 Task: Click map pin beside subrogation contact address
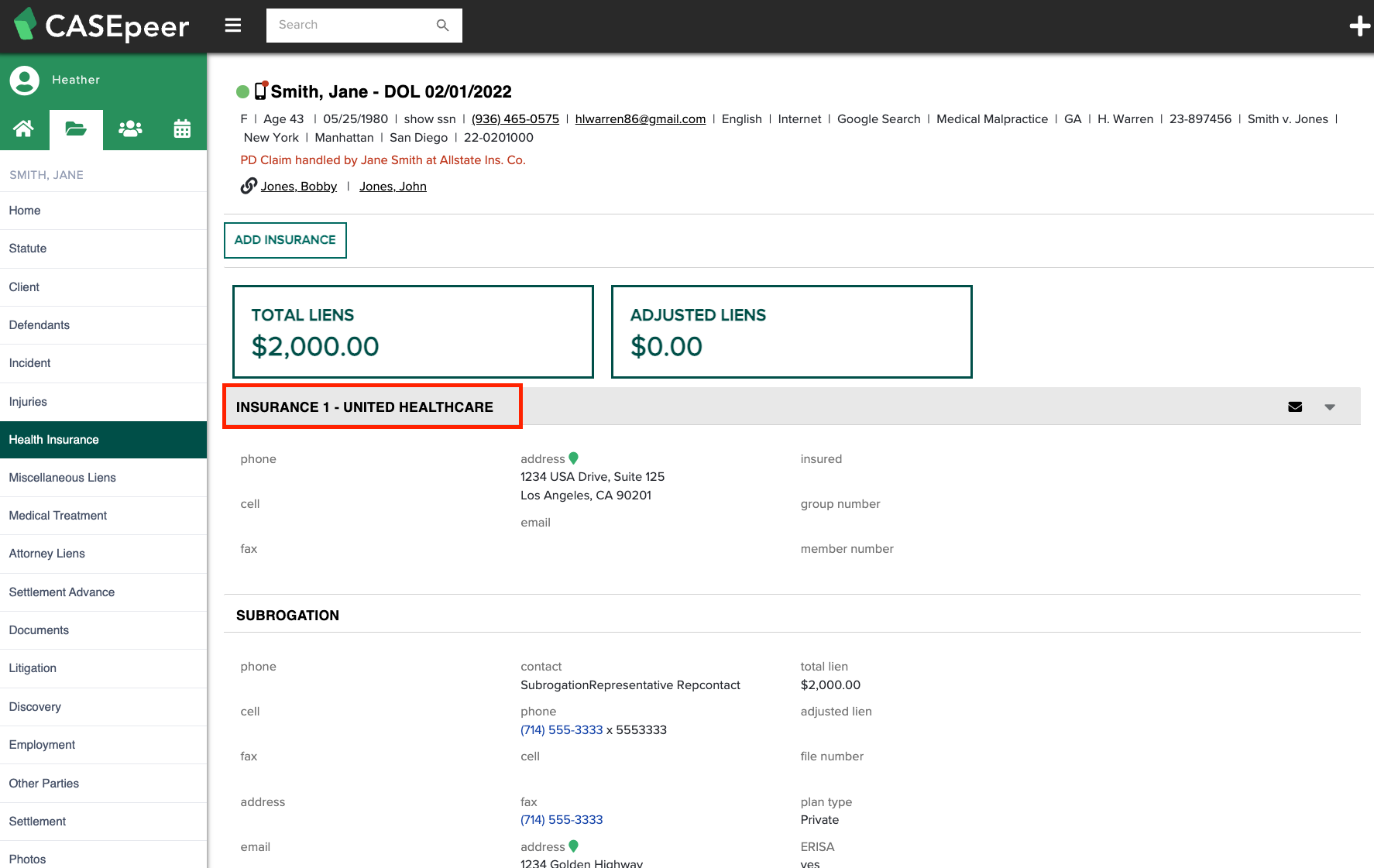[574, 846]
